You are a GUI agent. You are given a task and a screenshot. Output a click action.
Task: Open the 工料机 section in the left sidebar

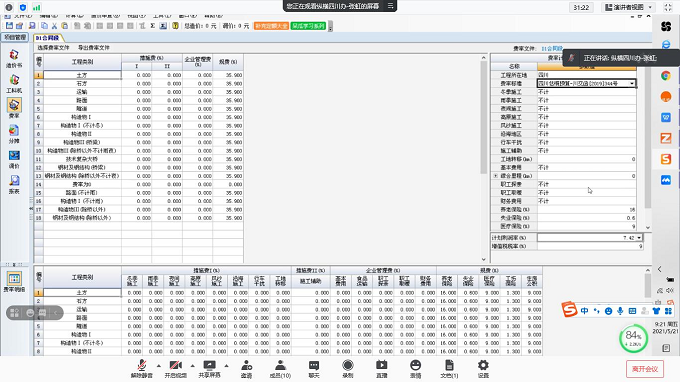click(x=14, y=84)
